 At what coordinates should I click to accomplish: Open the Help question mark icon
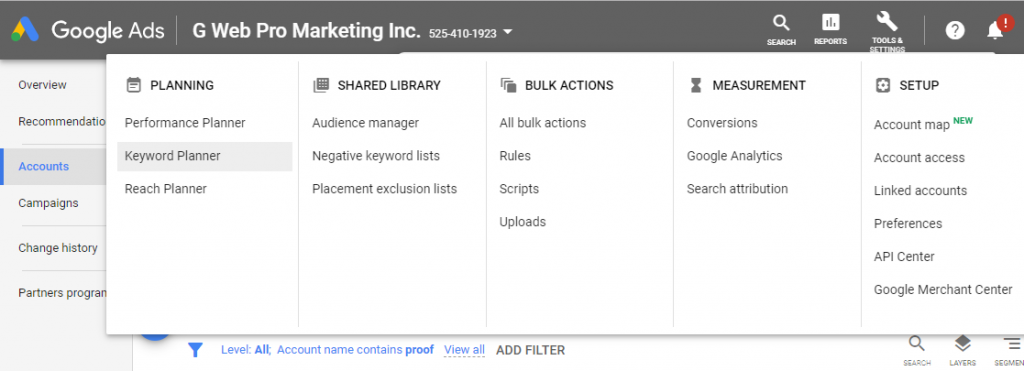tap(955, 30)
